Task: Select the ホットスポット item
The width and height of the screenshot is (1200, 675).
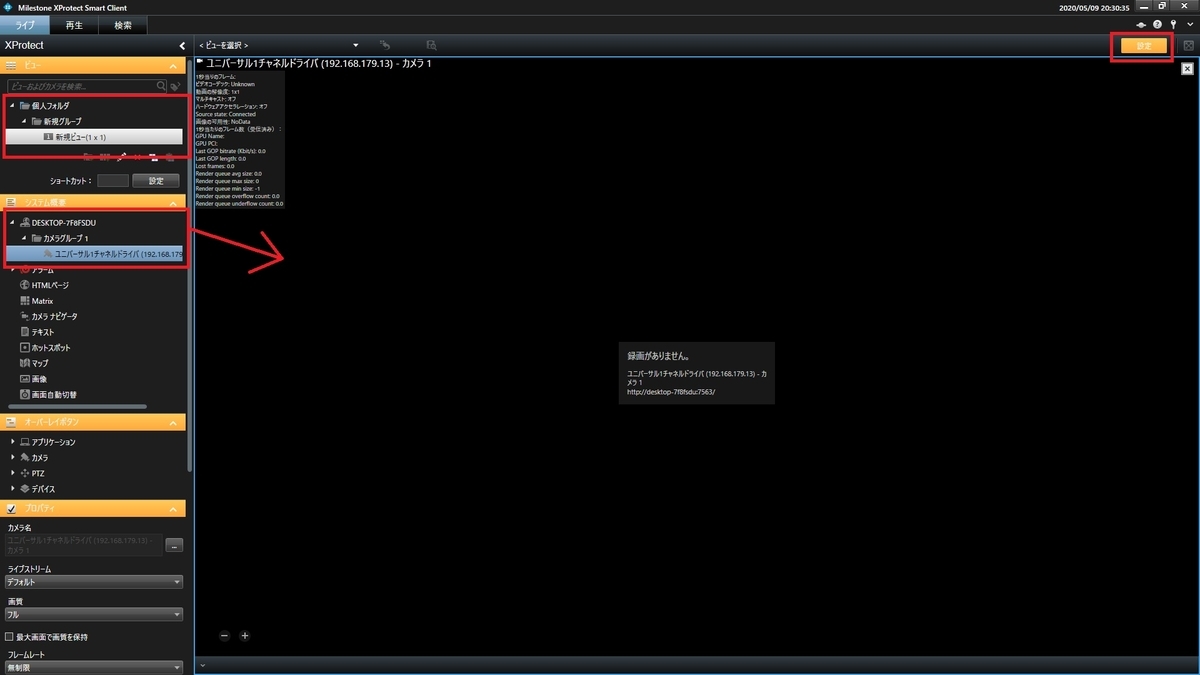Action: [45, 347]
